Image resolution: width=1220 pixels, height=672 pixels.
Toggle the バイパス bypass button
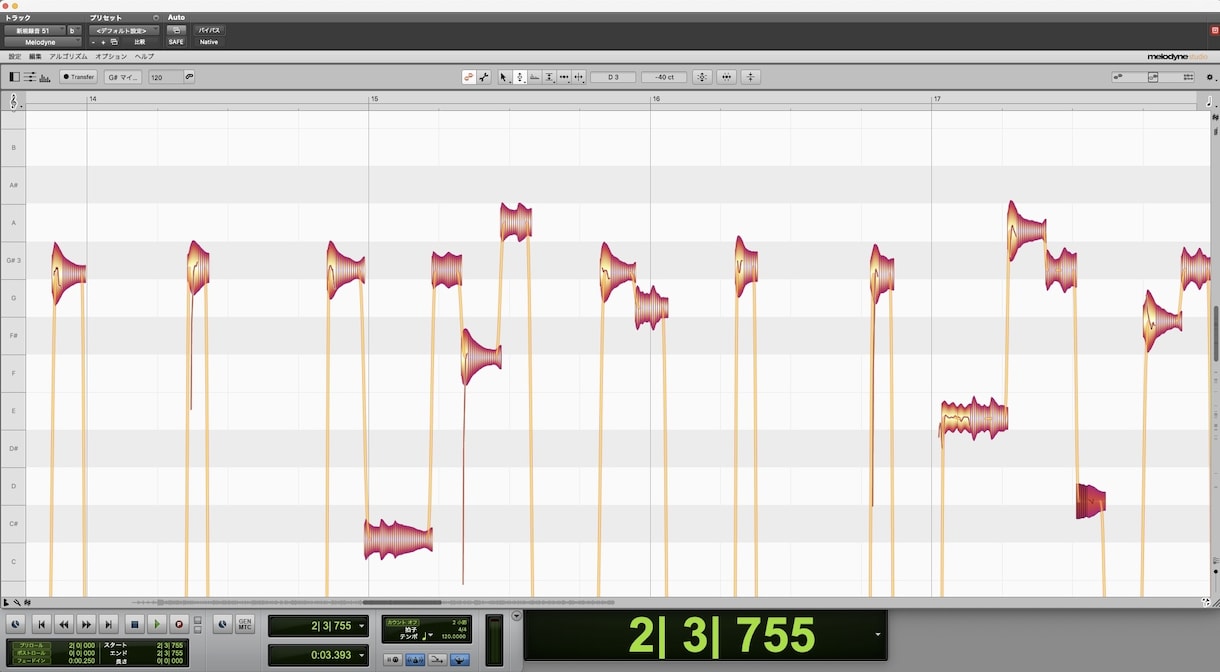[209, 30]
